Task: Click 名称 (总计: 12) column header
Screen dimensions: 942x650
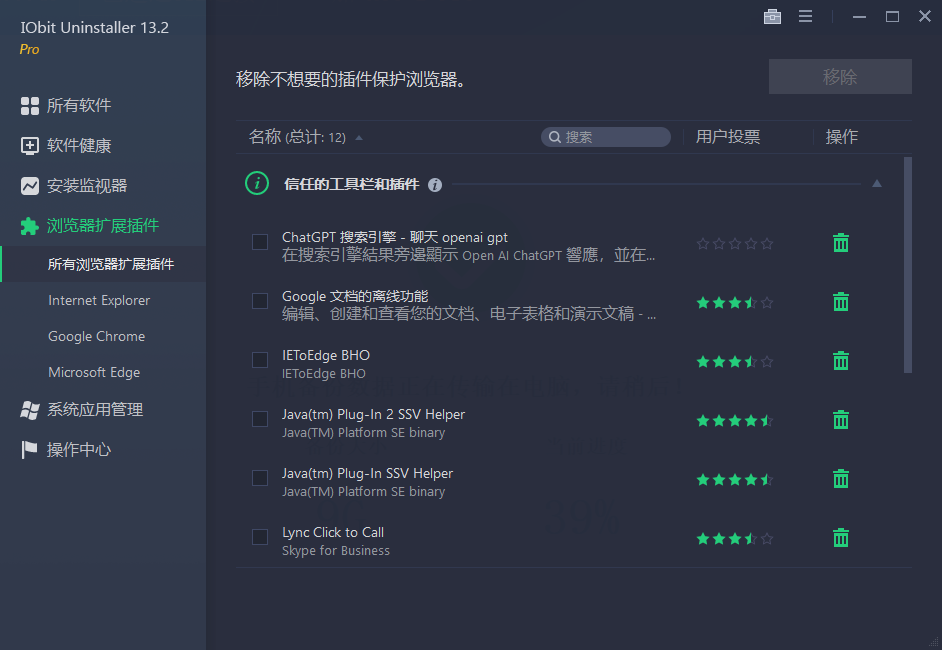Action: [x=297, y=137]
